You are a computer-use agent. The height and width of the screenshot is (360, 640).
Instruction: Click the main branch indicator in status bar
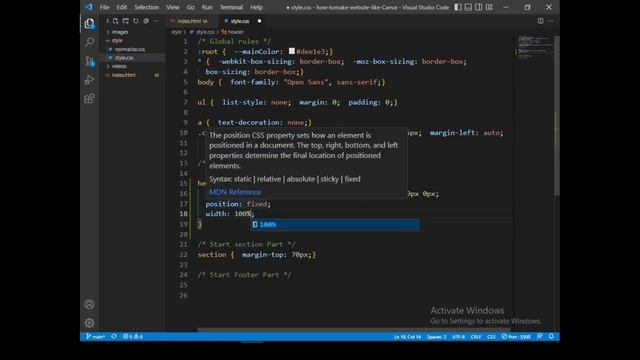(x=95, y=336)
